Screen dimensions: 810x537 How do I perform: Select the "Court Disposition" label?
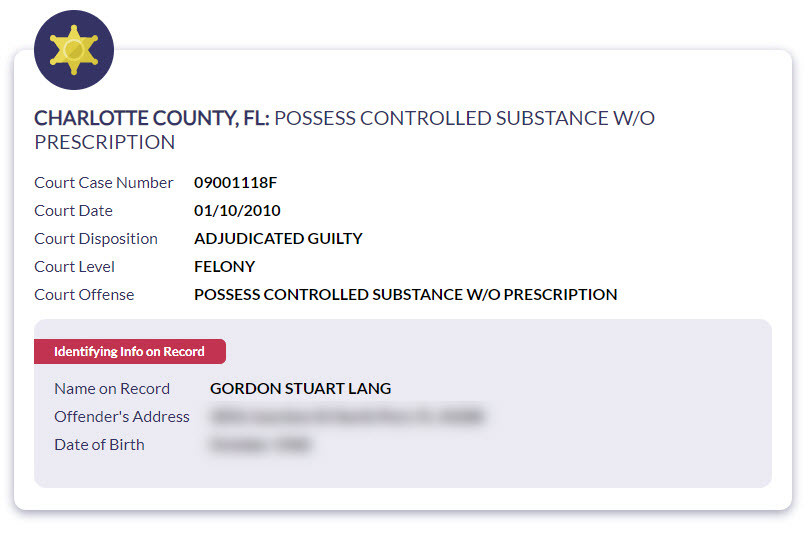pos(96,239)
